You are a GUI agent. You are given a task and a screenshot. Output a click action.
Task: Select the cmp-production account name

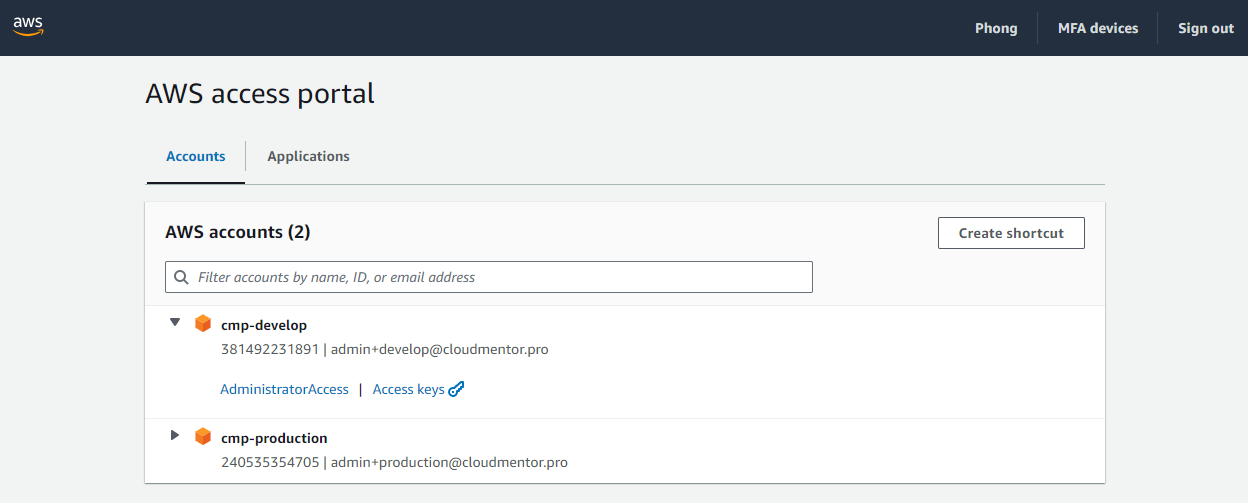pyautogui.click(x=274, y=438)
